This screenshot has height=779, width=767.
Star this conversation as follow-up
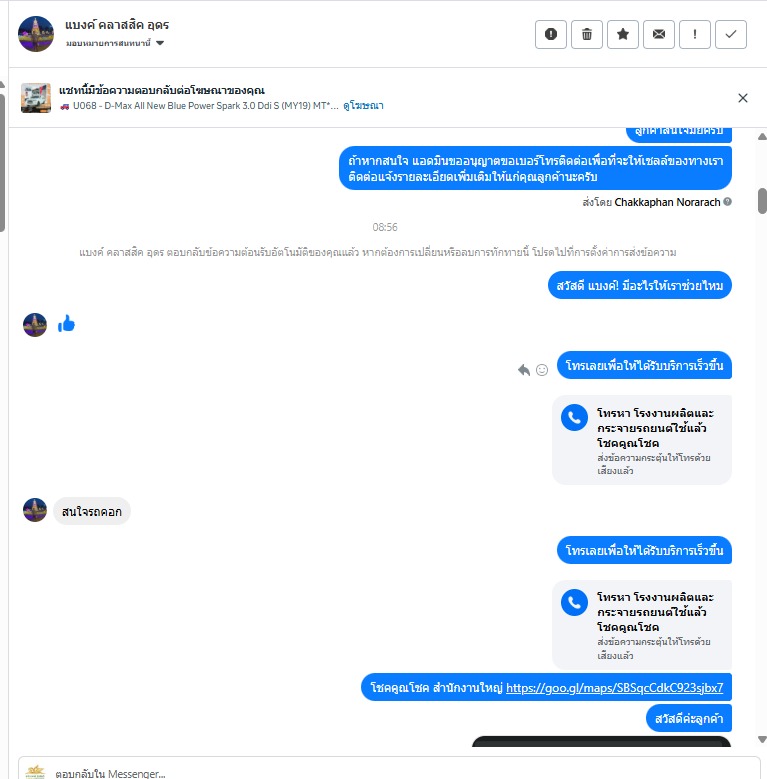tap(622, 34)
